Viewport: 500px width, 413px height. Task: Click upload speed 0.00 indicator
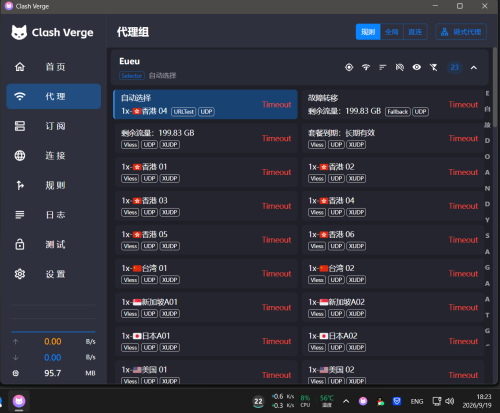pos(53,342)
